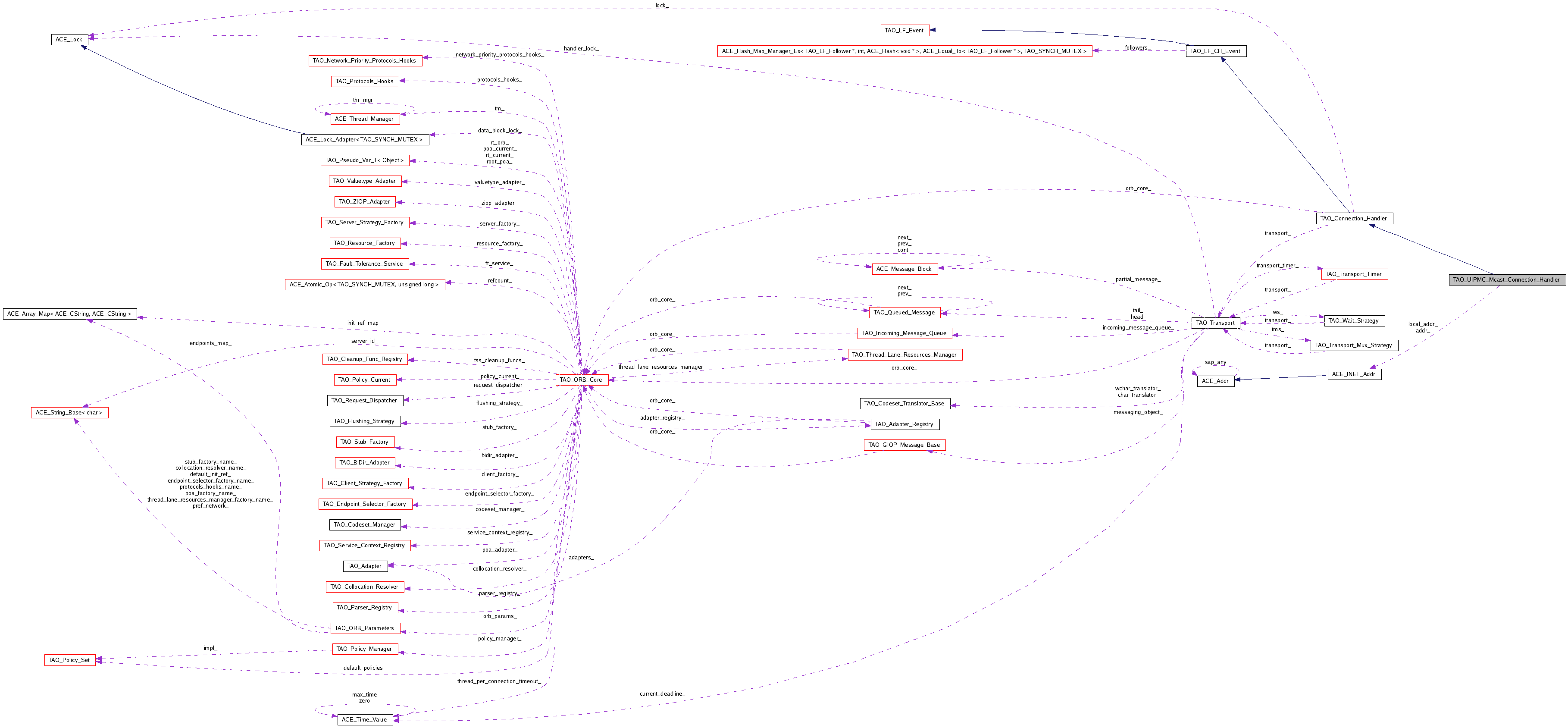The image size is (1568, 728).
Task: Open the ACE_Hash_Map_Manager_Ex class node
Action: 904,51
